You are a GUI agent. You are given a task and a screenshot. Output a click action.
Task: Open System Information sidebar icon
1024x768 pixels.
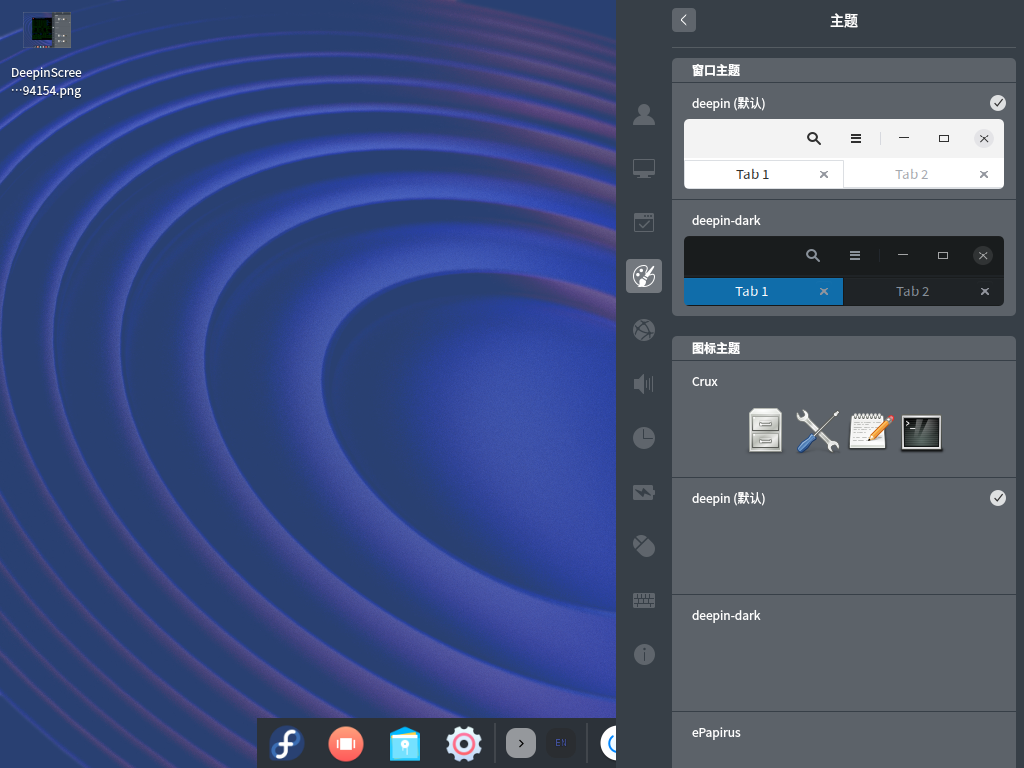[x=644, y=654]
